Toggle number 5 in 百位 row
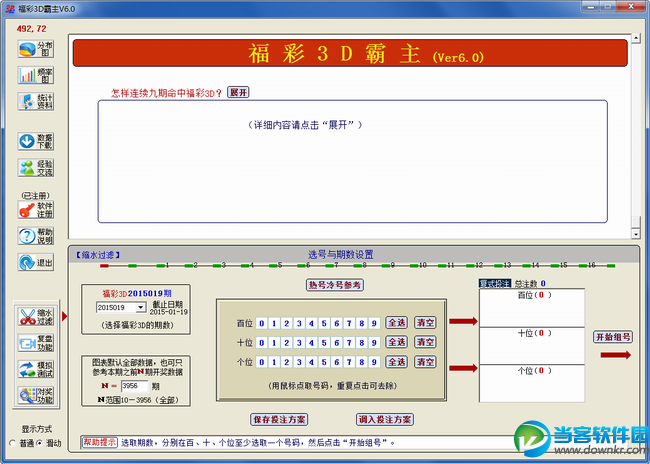The height and width of the screenshot is (464, 650). pyautogui.click(x=324, y=323)
